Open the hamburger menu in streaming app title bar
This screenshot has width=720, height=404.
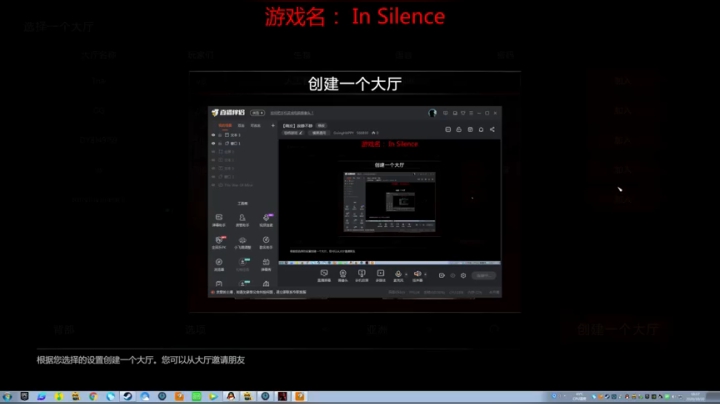point(471,113)
